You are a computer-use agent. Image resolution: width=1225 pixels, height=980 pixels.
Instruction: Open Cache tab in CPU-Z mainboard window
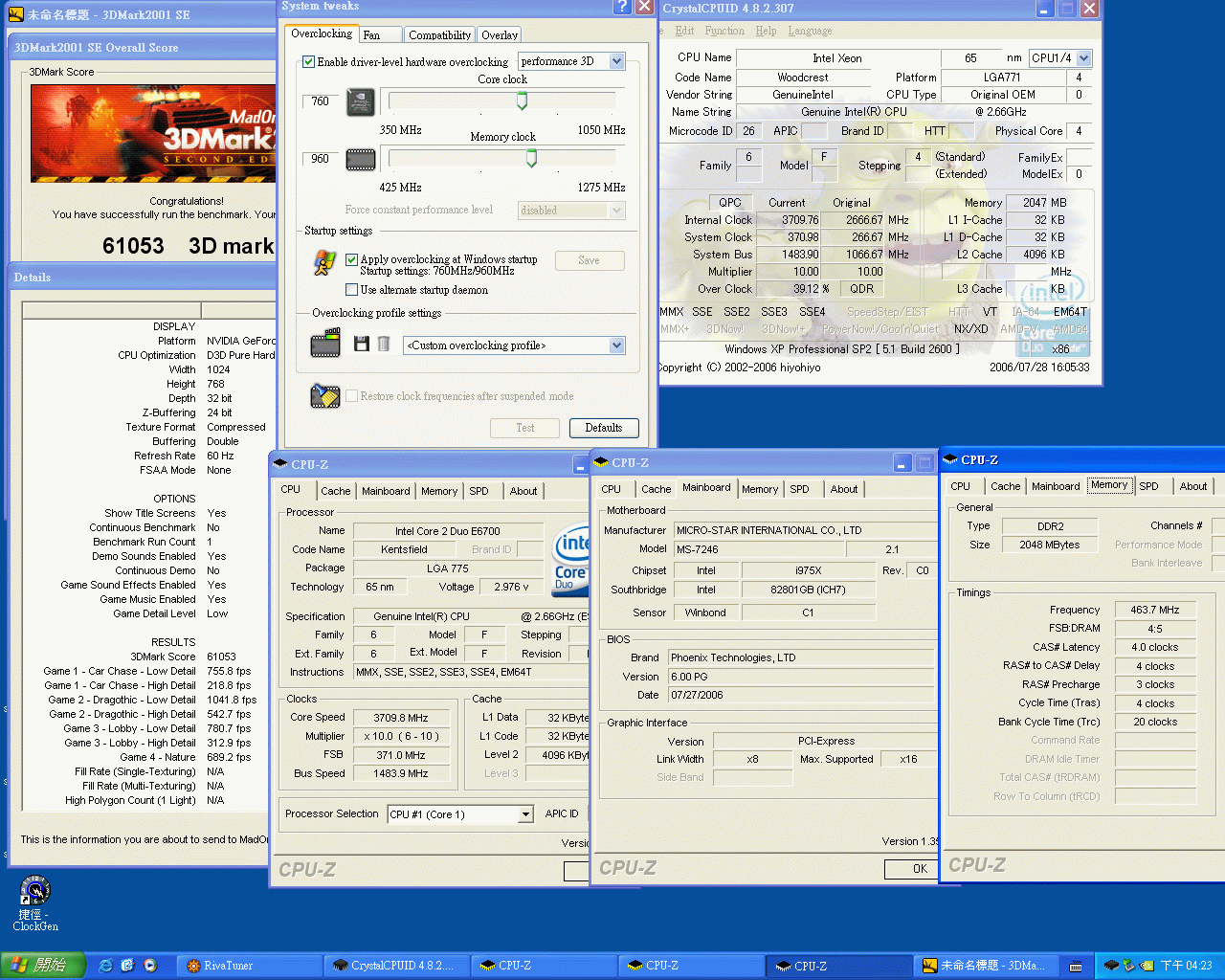click(656, 489)
